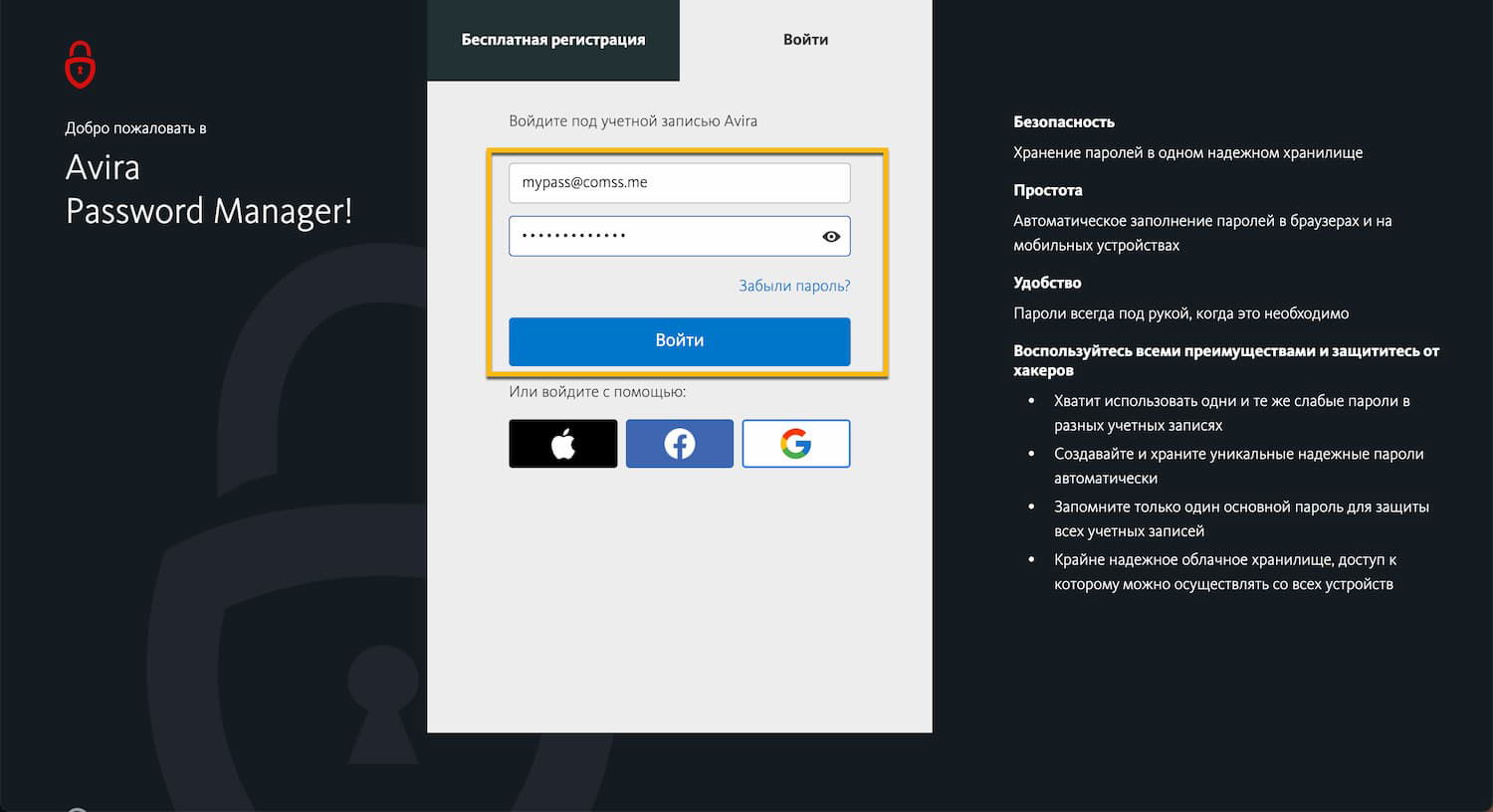The width and height of the screenshot is (1493, 812).
Task: Sign in with Google icon button
Action: (x=796, y=444)
